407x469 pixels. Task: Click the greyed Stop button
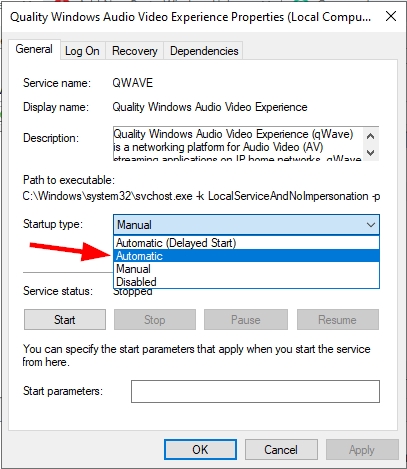pyautogui.click(x=155, y=320)
